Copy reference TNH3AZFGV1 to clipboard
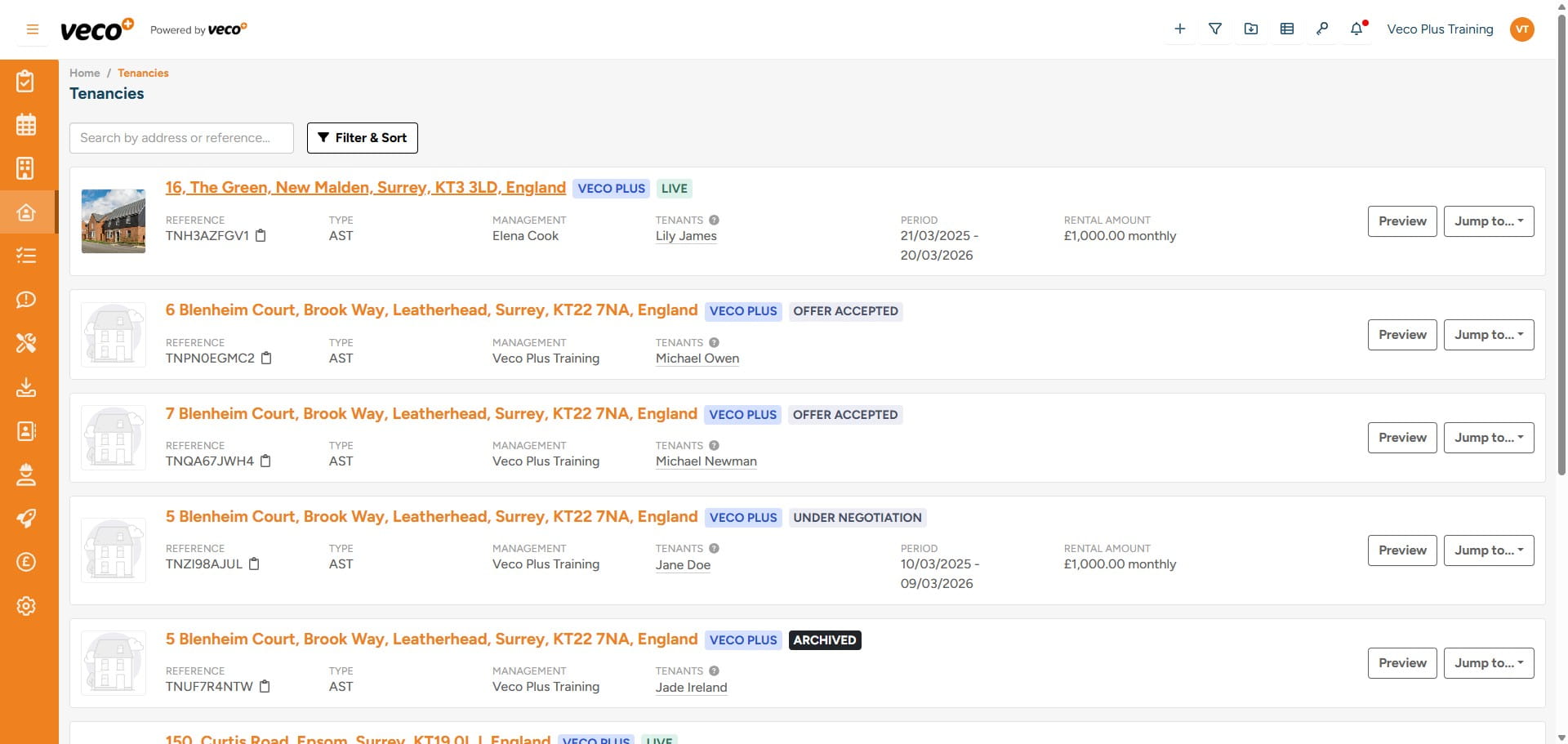The image size is (1568, 744). 261,236
